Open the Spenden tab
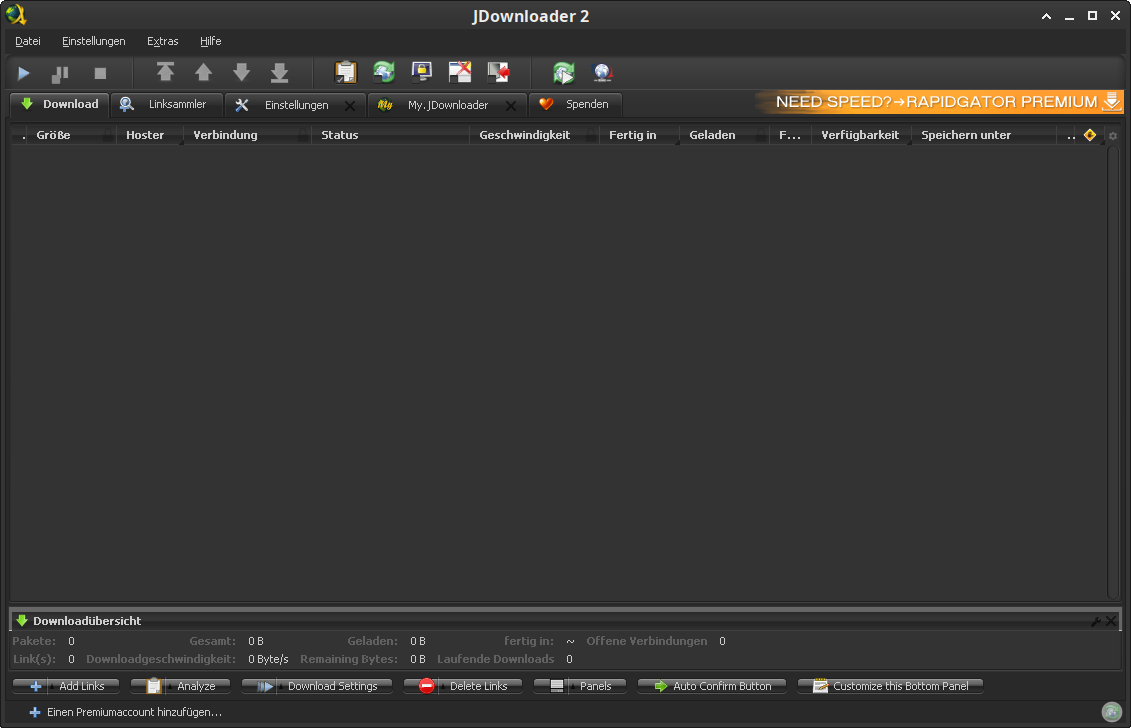Image resolution: width=1131 pixels, height=728 pixels. [x=575, y=105]
